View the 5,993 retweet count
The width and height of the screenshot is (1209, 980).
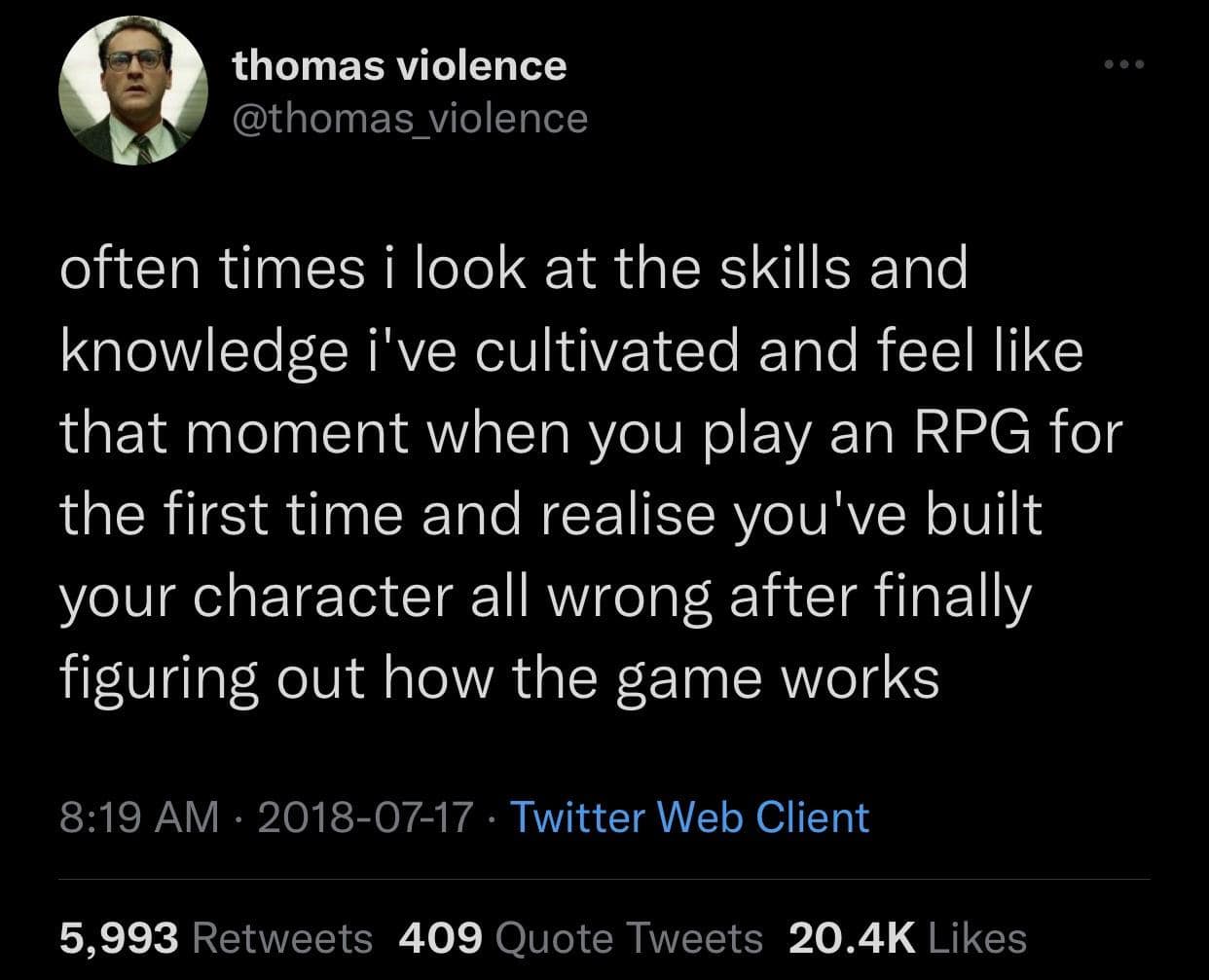120,938
